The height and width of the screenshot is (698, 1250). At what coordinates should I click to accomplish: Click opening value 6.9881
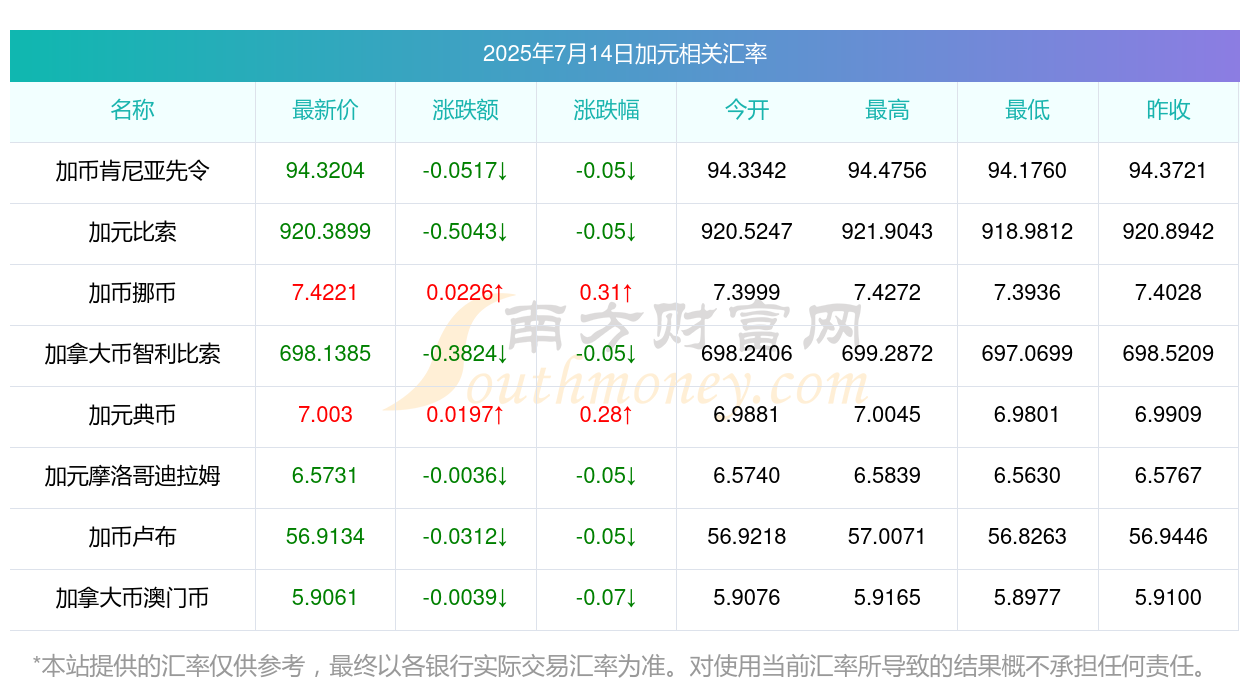(x=747, y=415)
